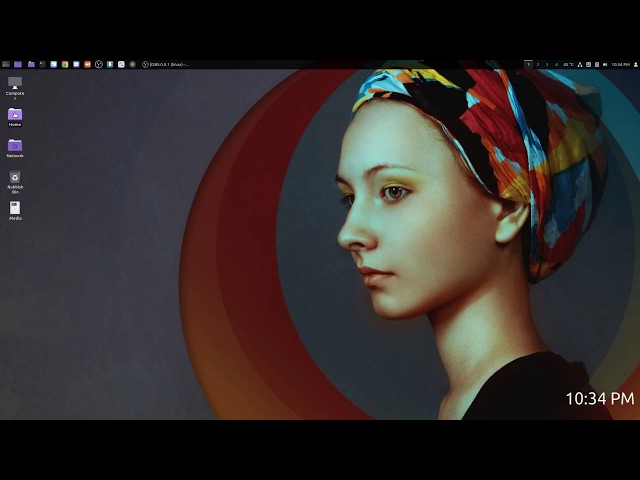Open the network connections tray icon
The width and height of the screenshot is (640, 480).
[580, 64]
